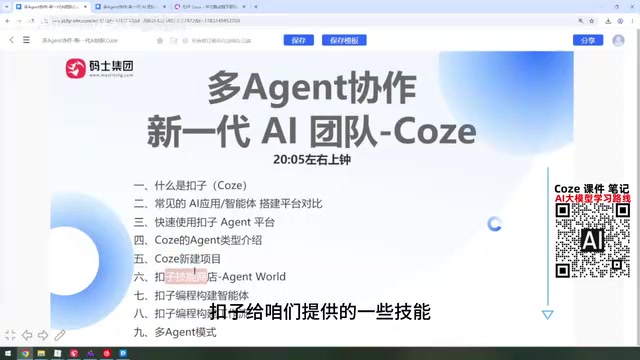Image resolution: width=640 pixels, height=360 pixels.
Task: Click the back chevron in the editor header
Action: (11, 40)
